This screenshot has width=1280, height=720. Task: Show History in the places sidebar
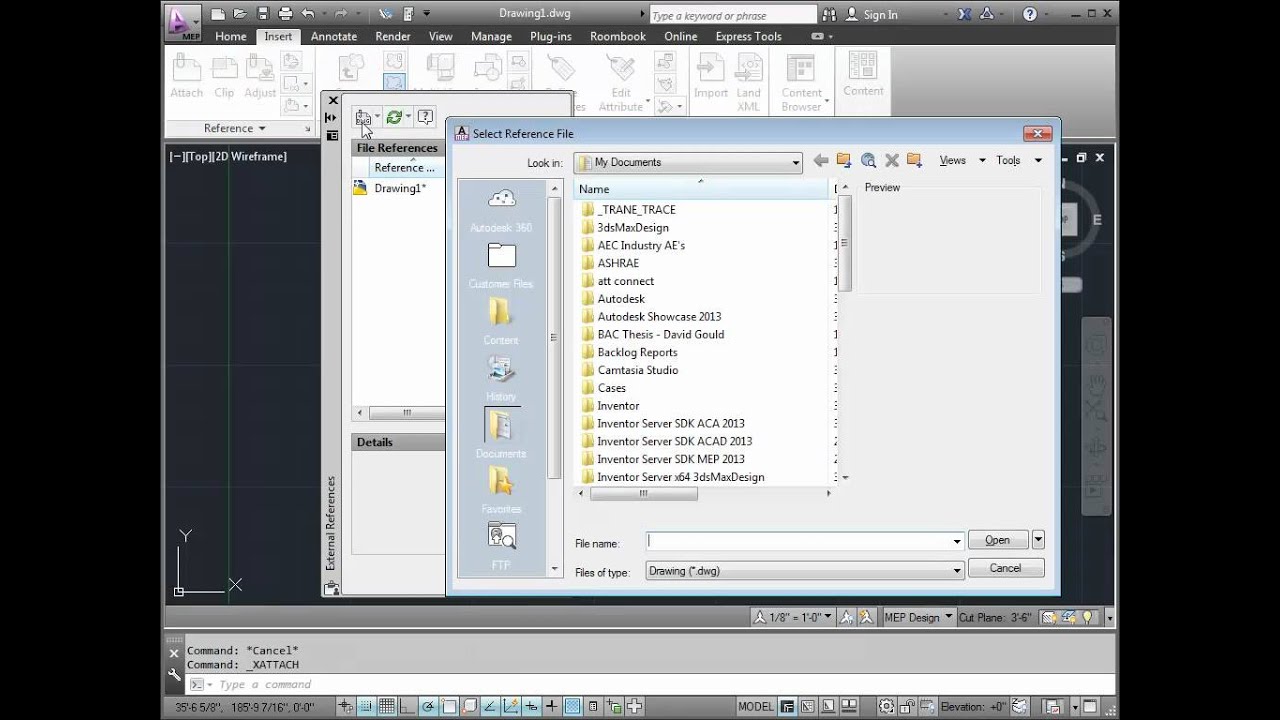coord(501,378)
